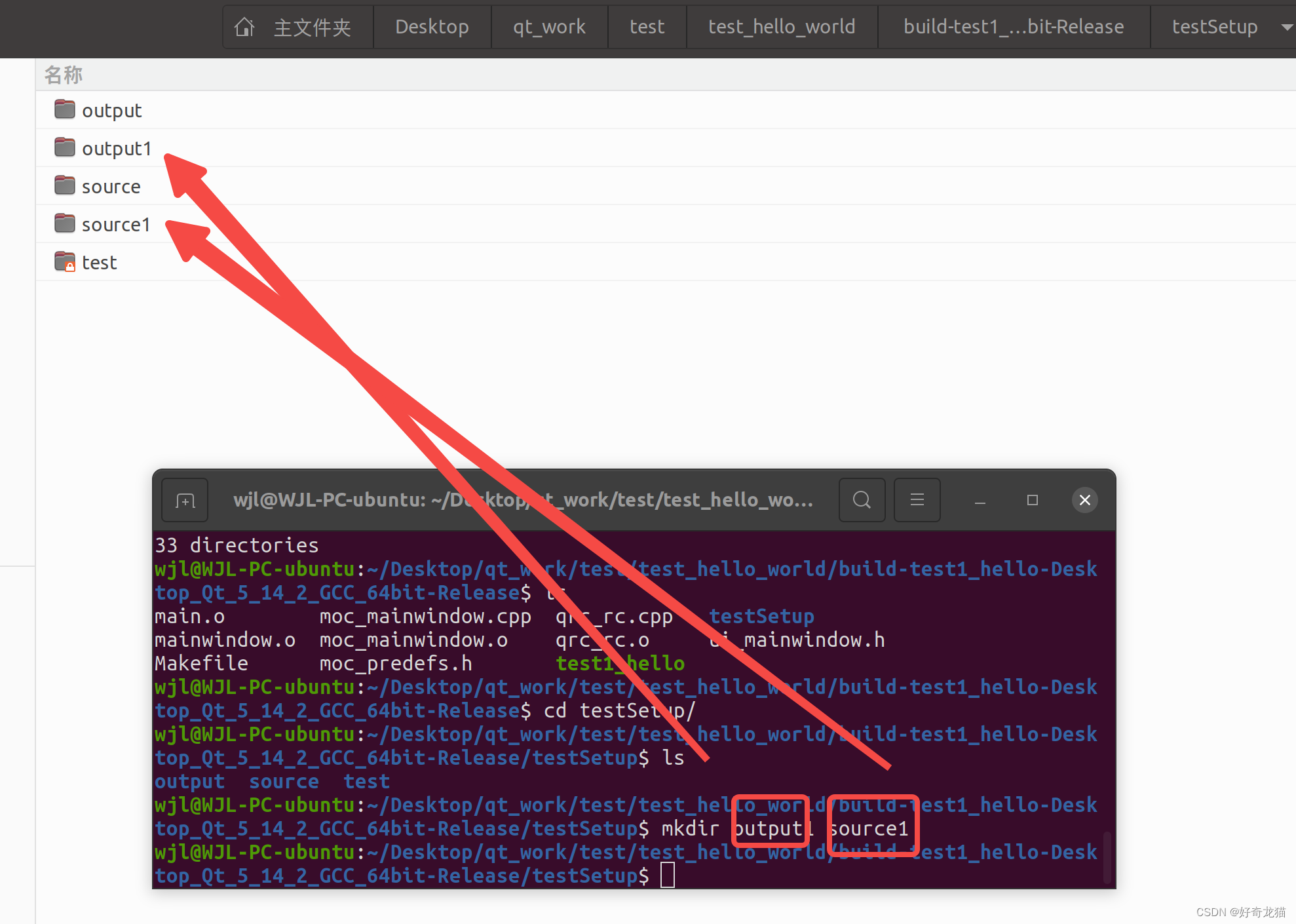1296x924 pixels.
Task: Click the terminal scrollbar
Action: click(x=1107, y=857)
